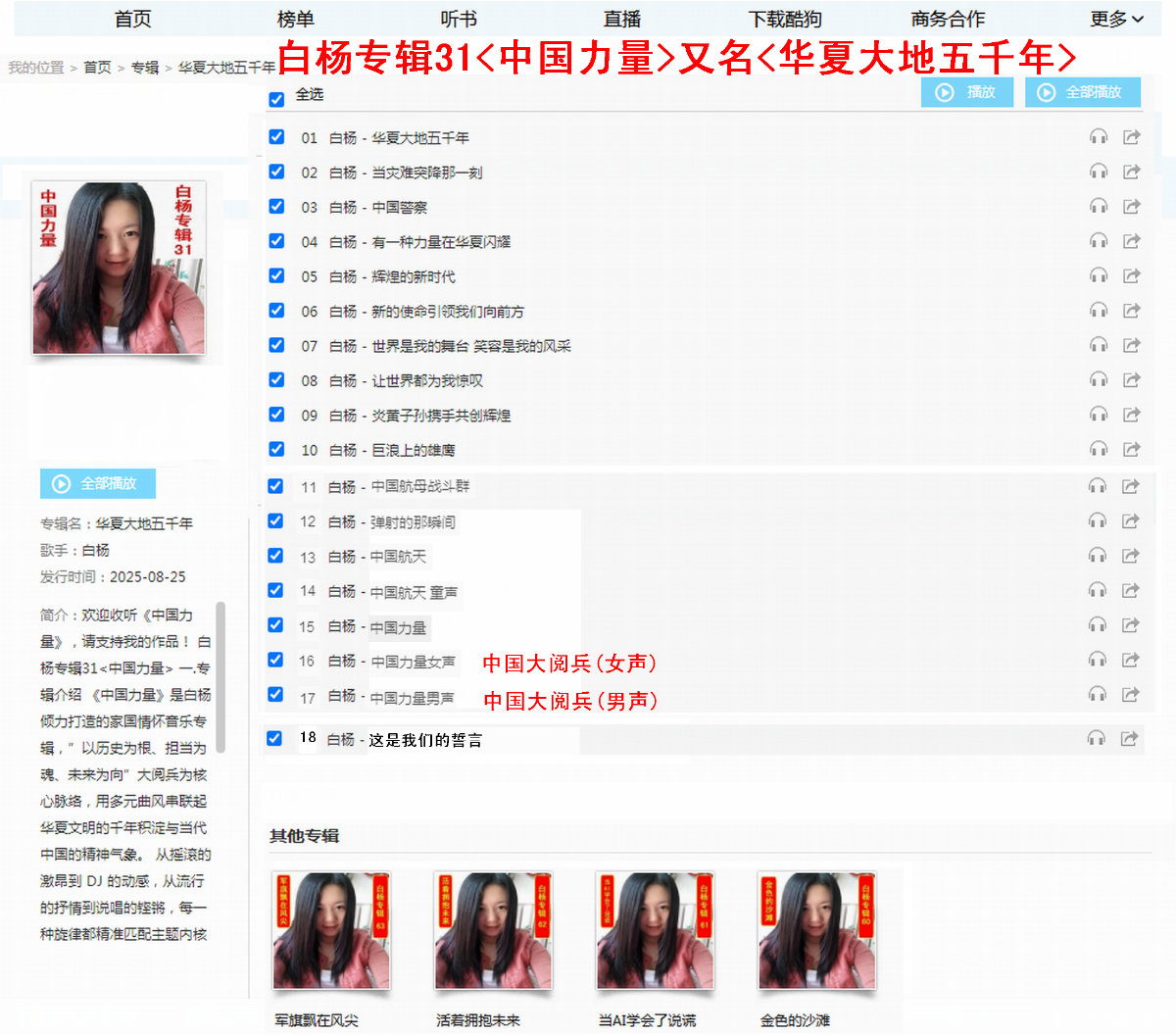Share track 18 这是我们的誓言

(x=1130, y=738)
